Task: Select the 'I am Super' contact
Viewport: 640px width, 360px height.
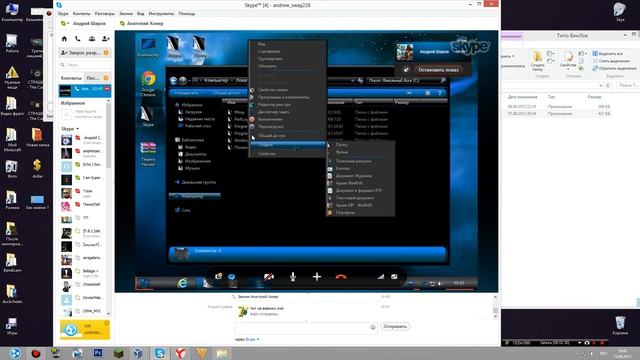Action: pyautogui.click(x=84, y=178)
